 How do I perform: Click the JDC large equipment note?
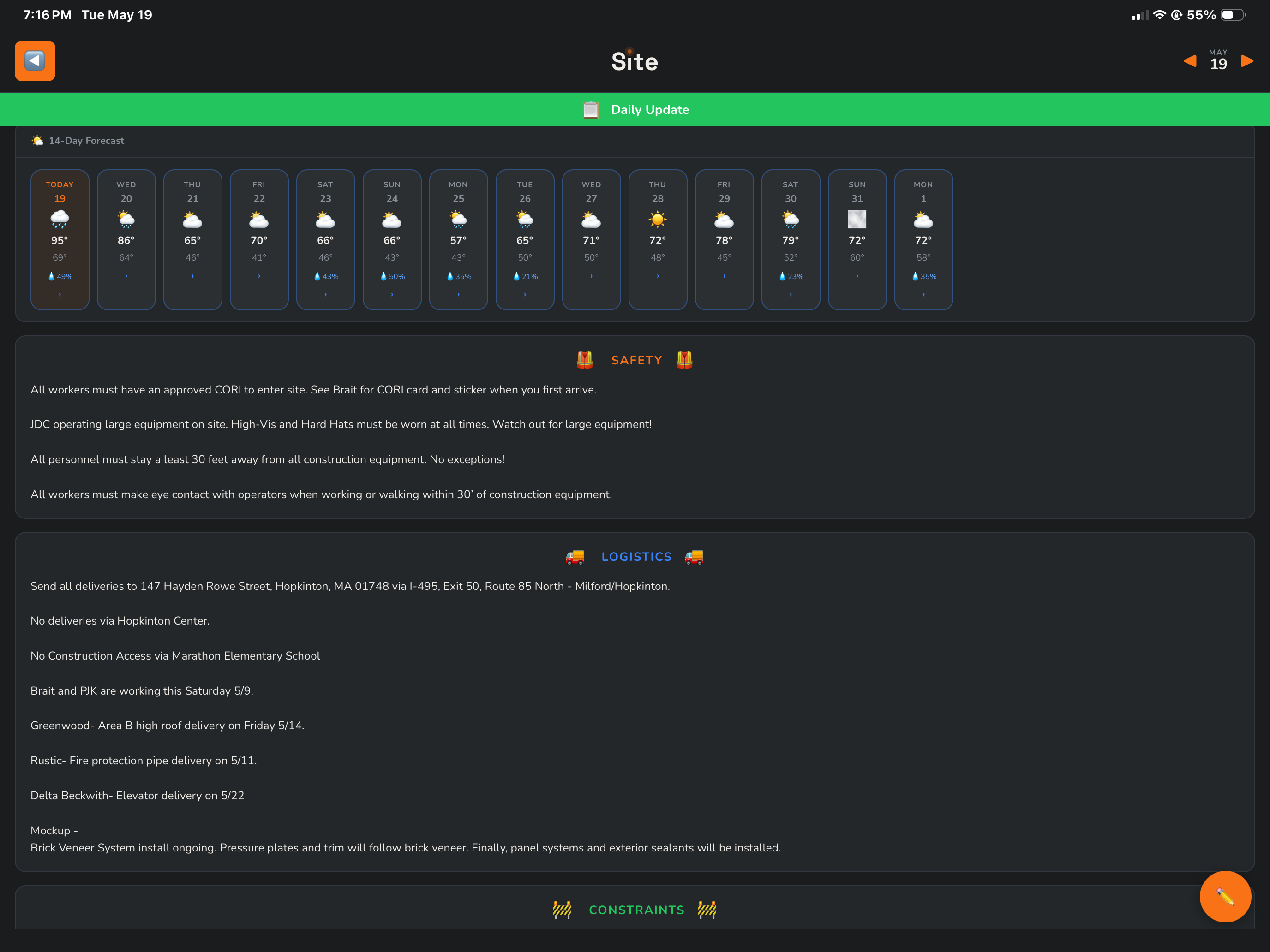[341, 425]
